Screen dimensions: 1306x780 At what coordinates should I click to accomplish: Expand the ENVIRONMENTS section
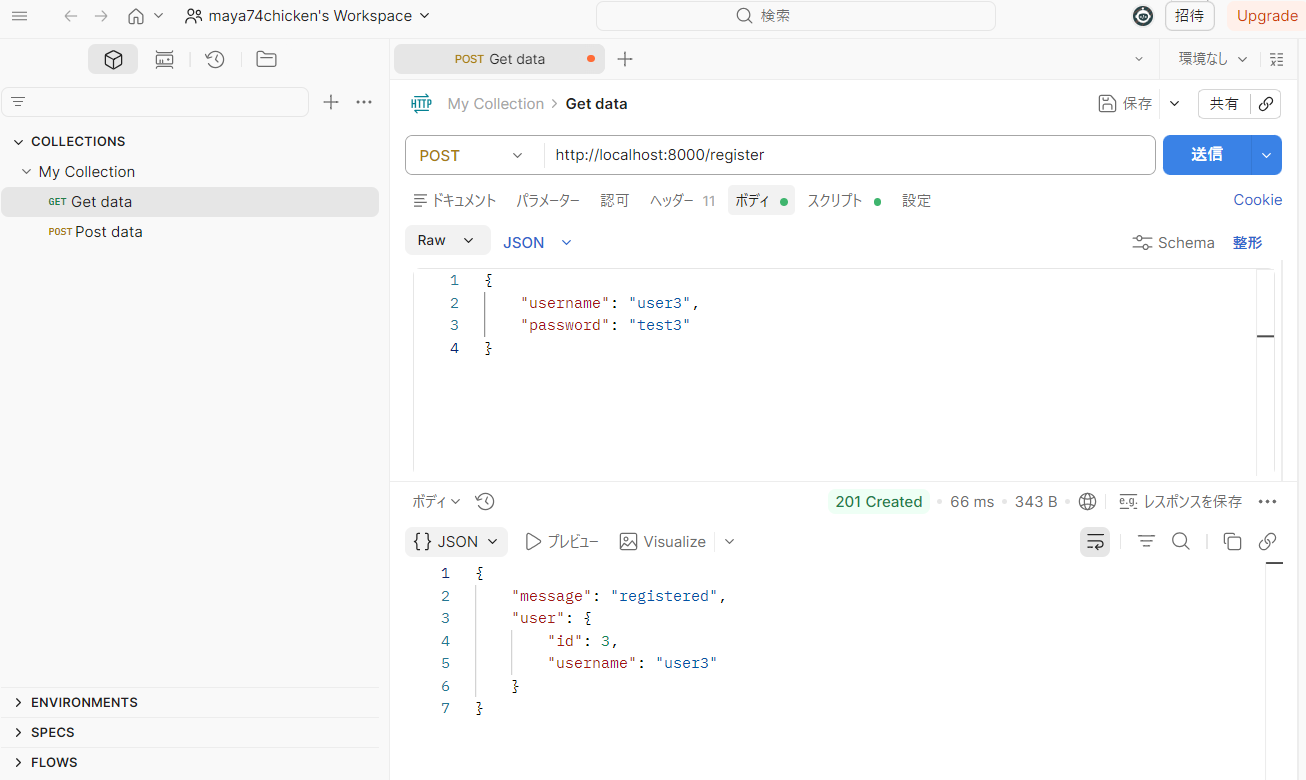(18, 703)
